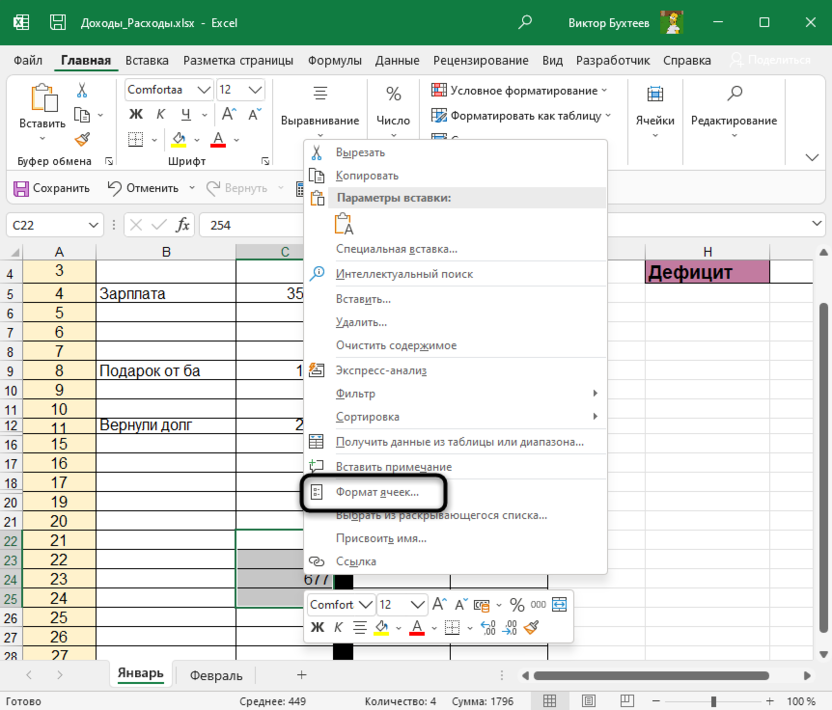This screenshot has width=832, height=710.
Task: Click Increase Decimal in the mini toolbar
Action: [488, 628]
